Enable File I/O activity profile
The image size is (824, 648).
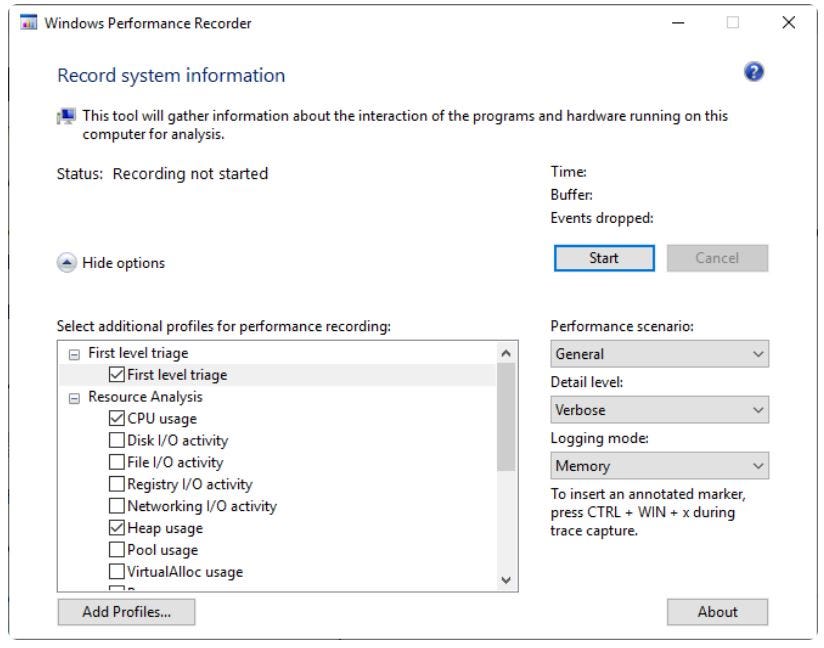116,462
